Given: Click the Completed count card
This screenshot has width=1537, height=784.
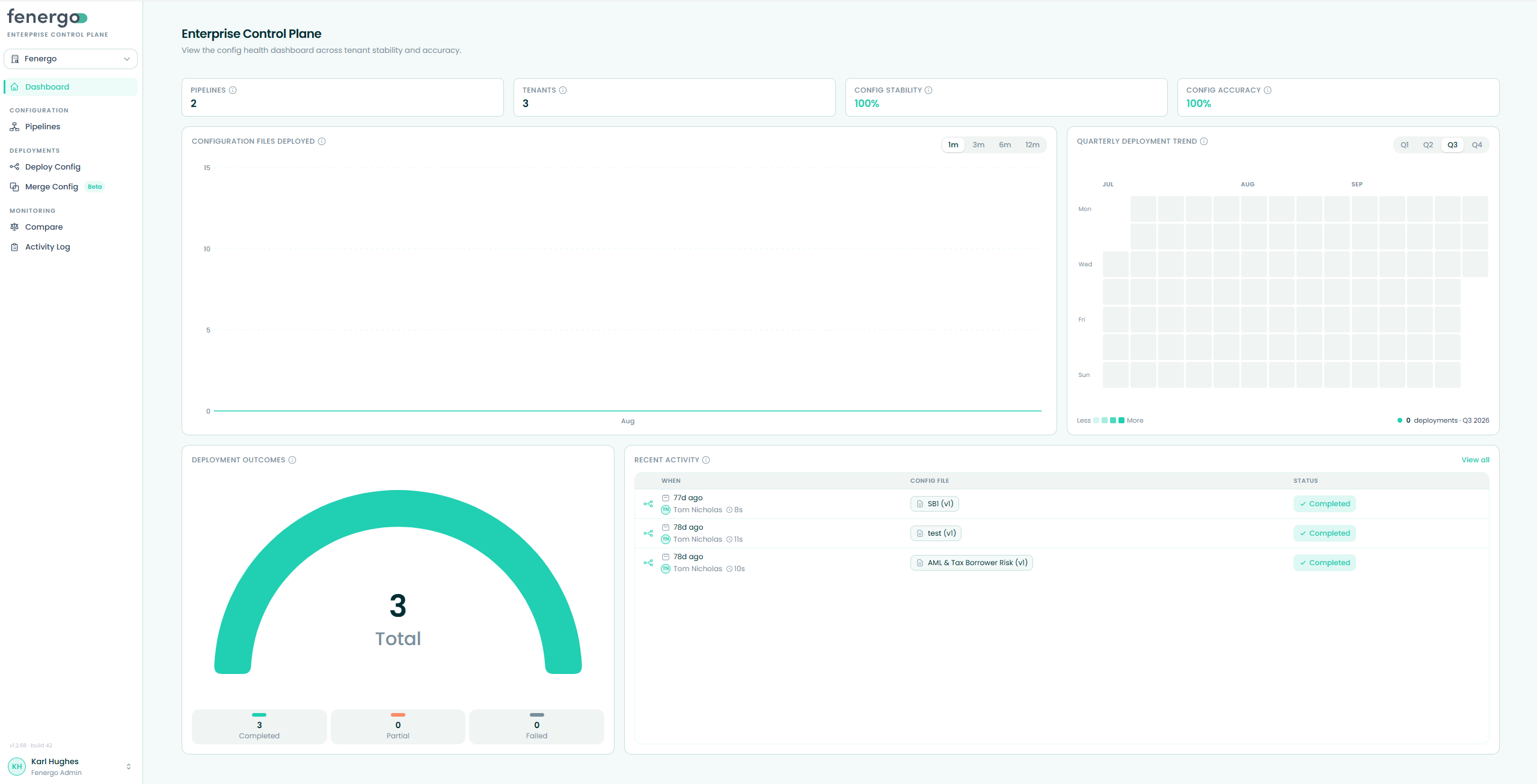Looking at the screenshot, I should tap(259, 727).
